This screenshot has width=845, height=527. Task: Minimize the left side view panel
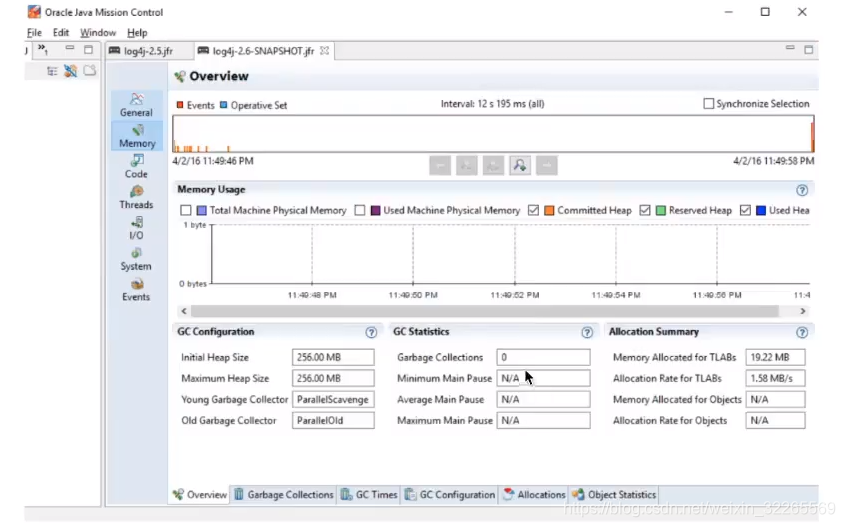pos(70,49)
